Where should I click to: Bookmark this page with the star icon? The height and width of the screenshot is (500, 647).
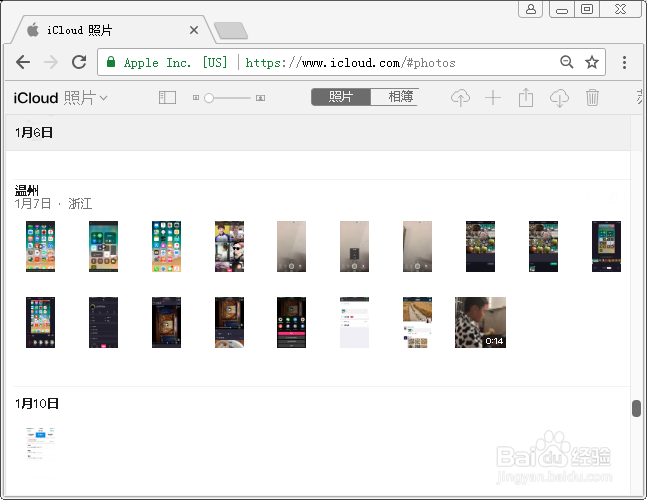(592, 62)
